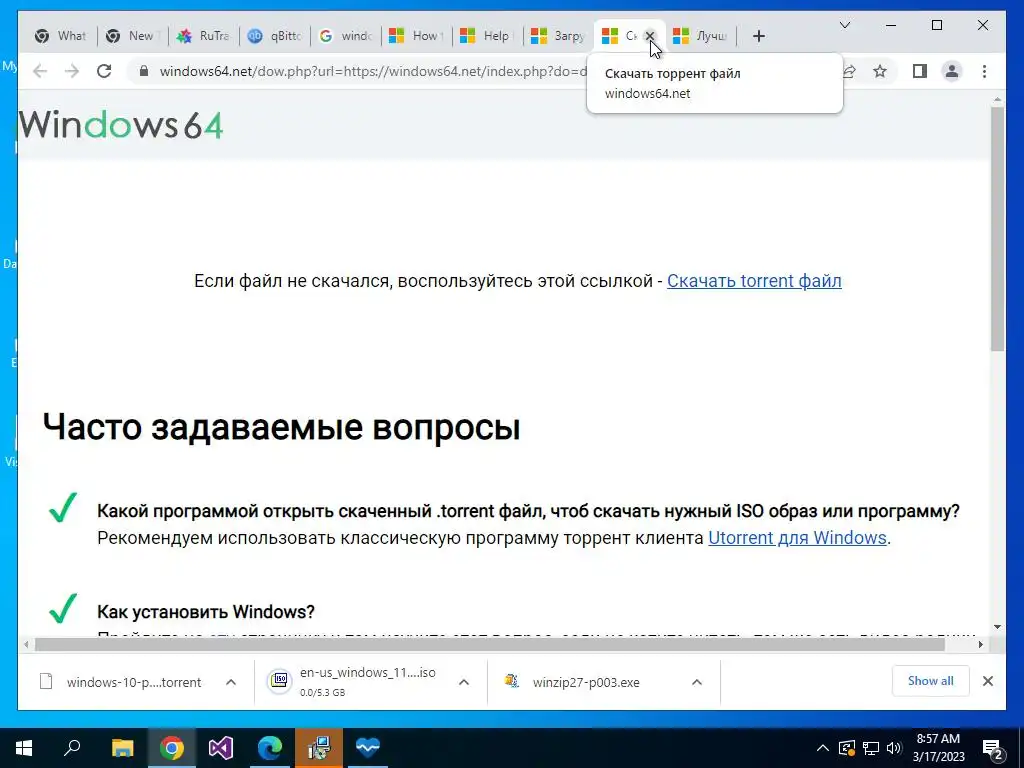The image size is (1024, 768).
Task: View site information lock icon
Action: click(x=144, y=71)
